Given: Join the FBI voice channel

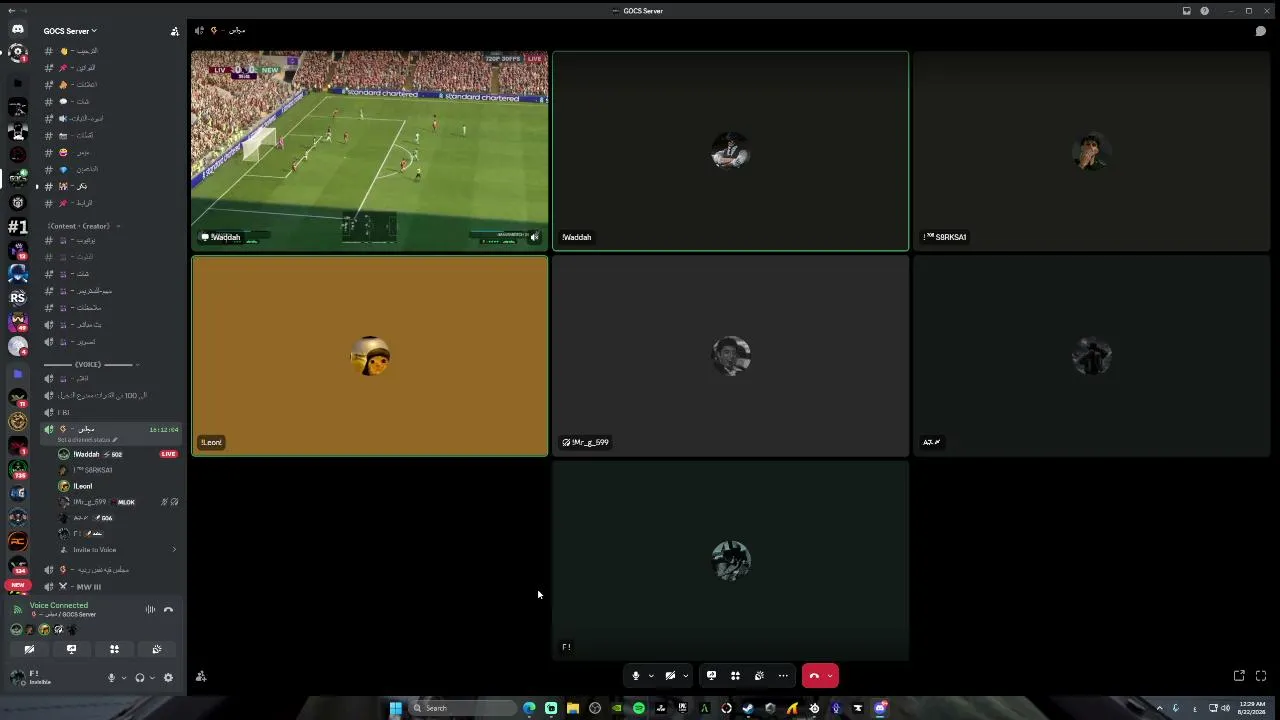Looking at the screenshot, I should pyautogui.click(x=110, y=412).
